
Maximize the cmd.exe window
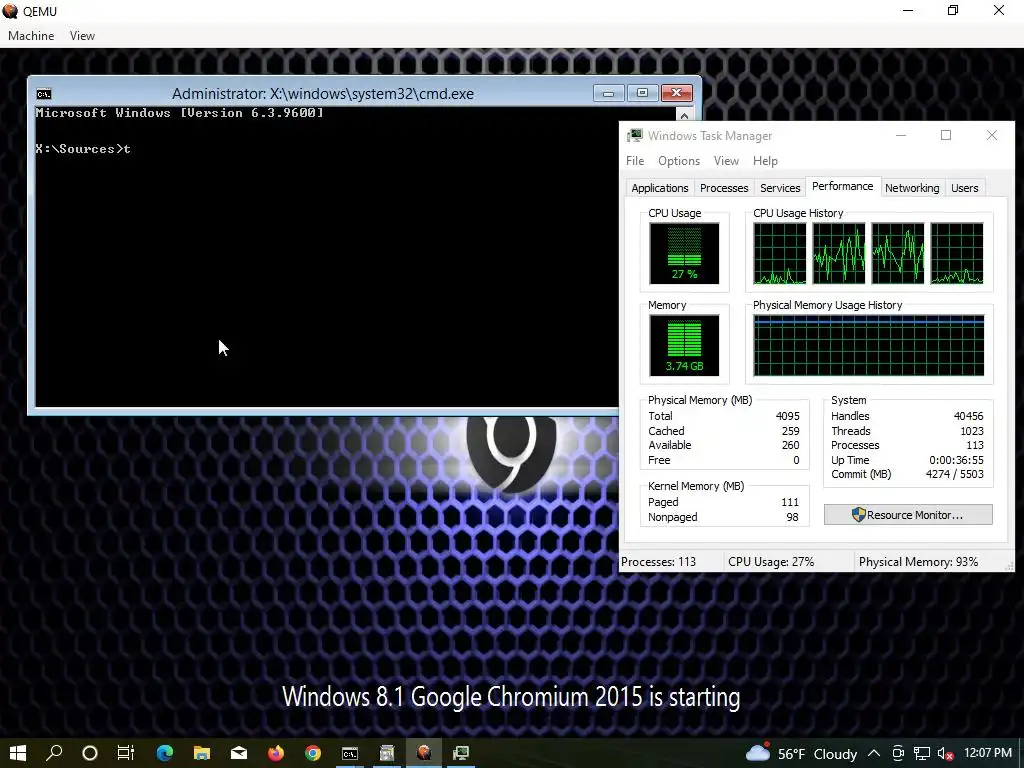tap(643, 93)
